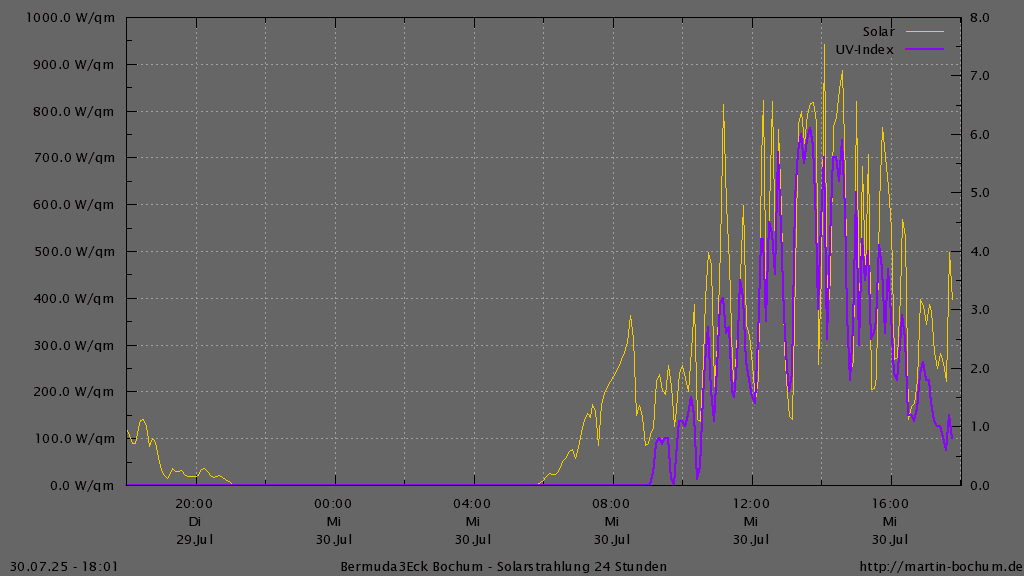Click the 900.0 W/qm axis label

(74, 65)
